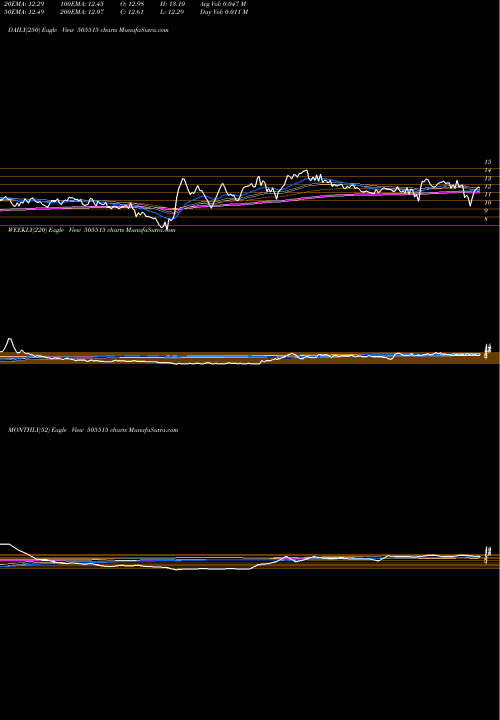Click the open price O: 12.98
The image size is (500, 720).
(x=133, y=4)
